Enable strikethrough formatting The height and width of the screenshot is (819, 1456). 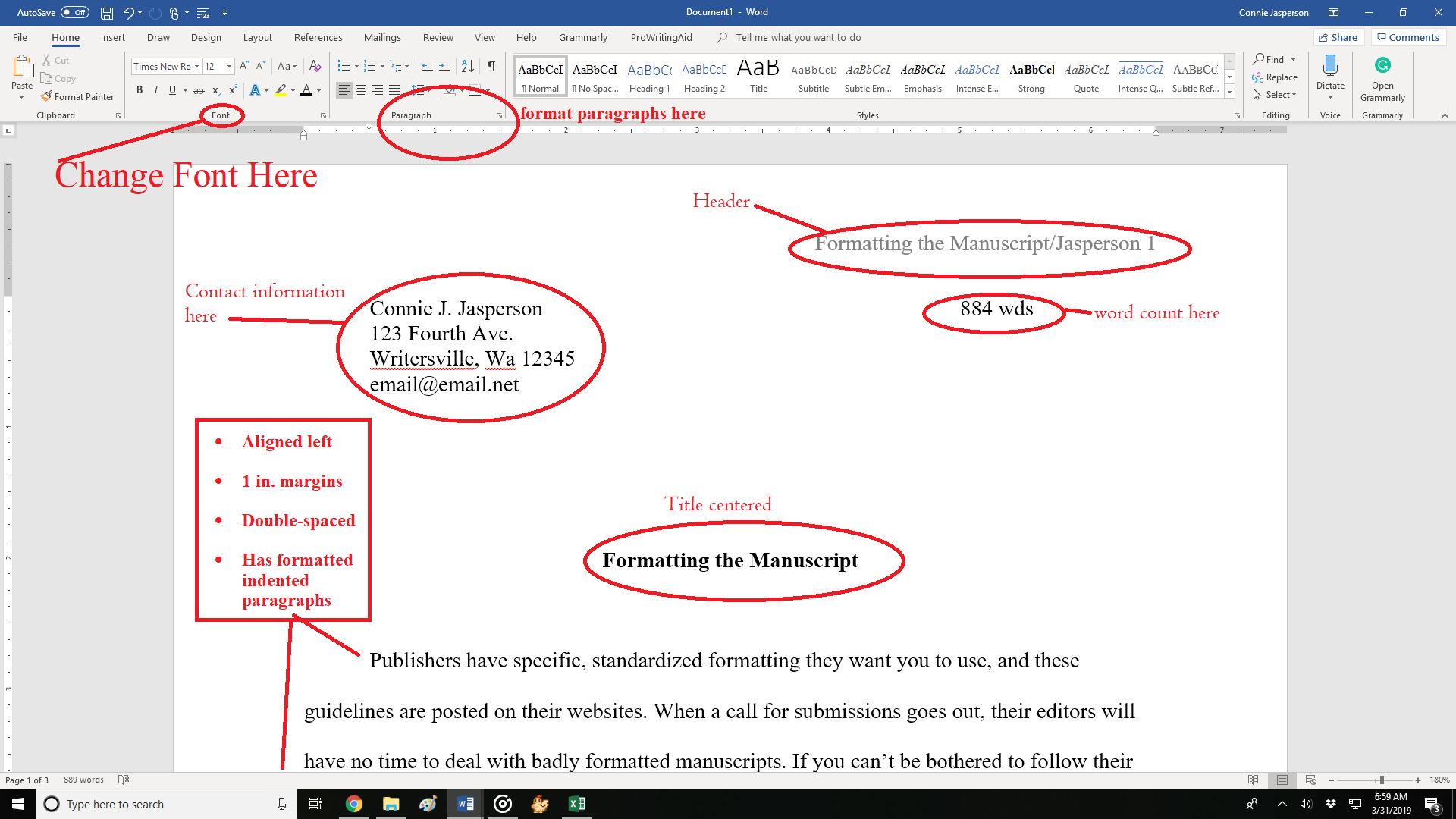pos(199,89)
